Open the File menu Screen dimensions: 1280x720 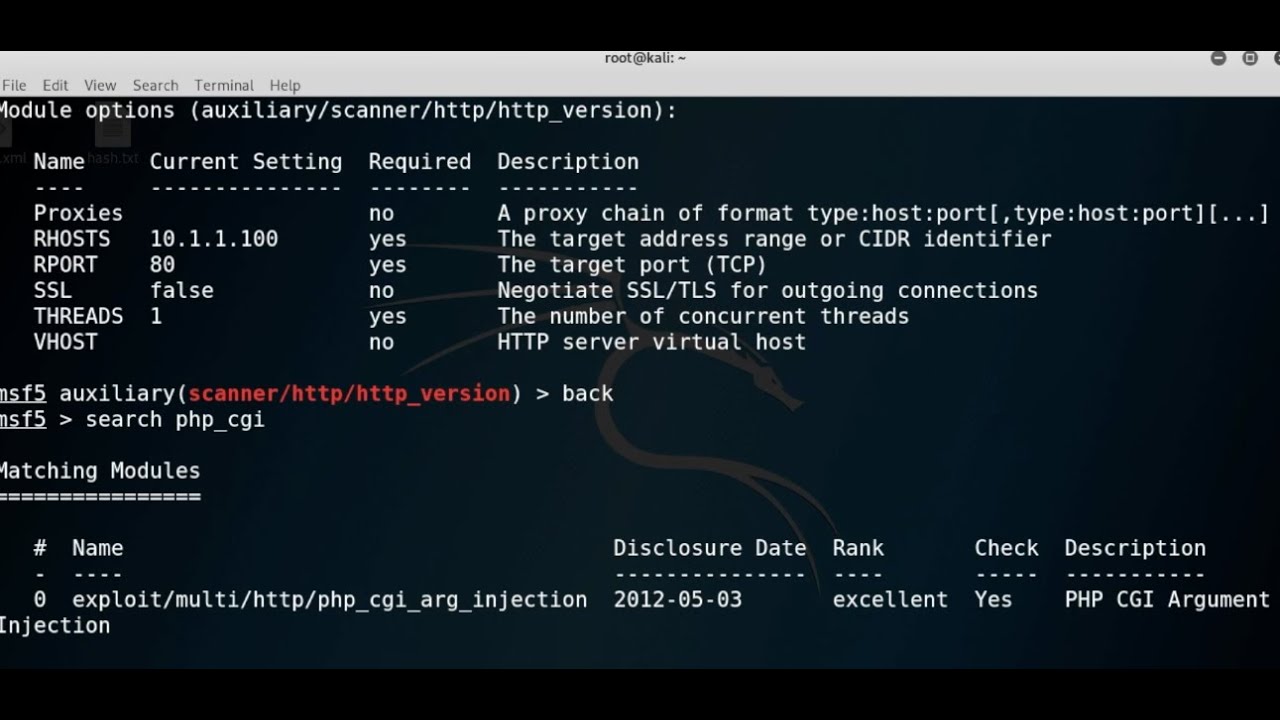point(14,86)
